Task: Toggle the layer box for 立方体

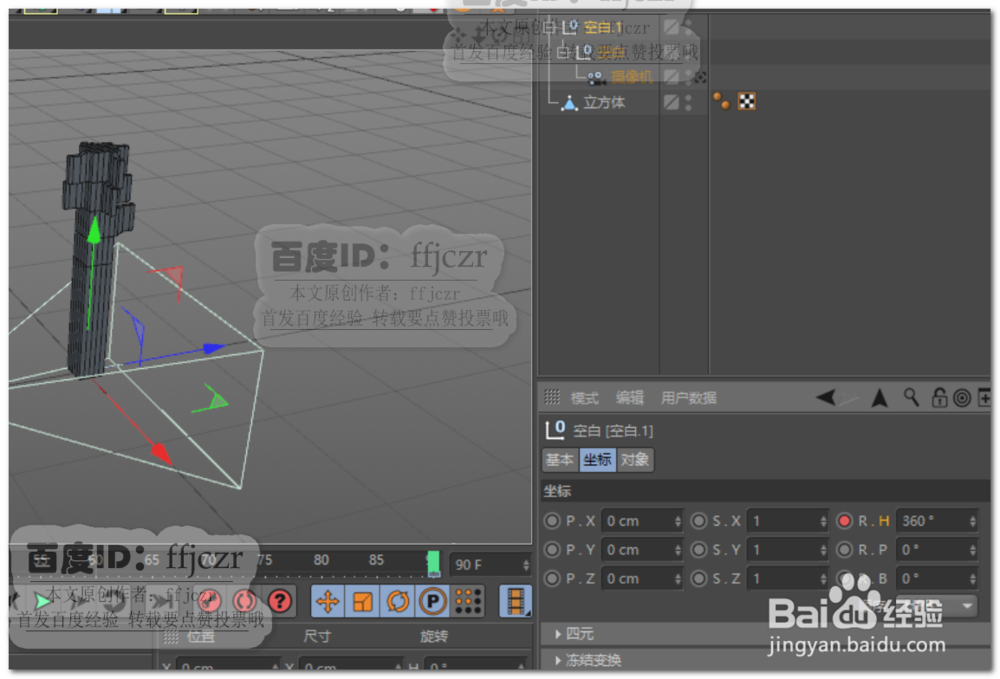Action: pyautogui.click(x=671, y=102)
